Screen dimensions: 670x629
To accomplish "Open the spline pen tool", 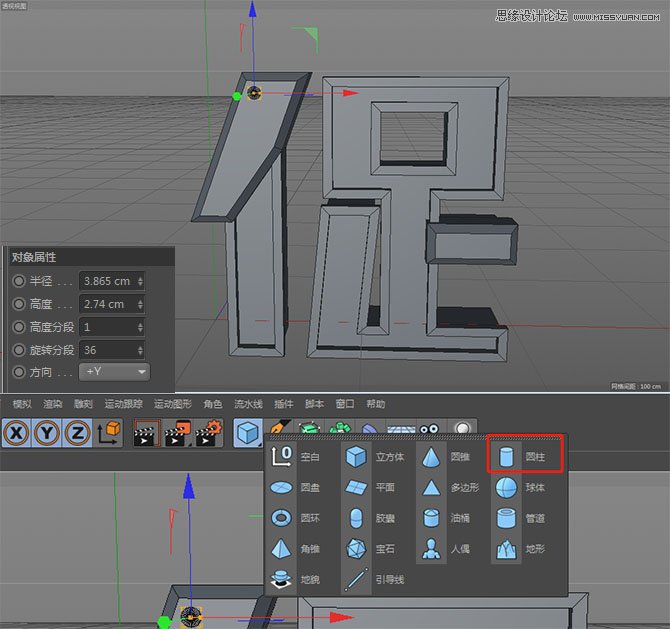I will 279,426.
